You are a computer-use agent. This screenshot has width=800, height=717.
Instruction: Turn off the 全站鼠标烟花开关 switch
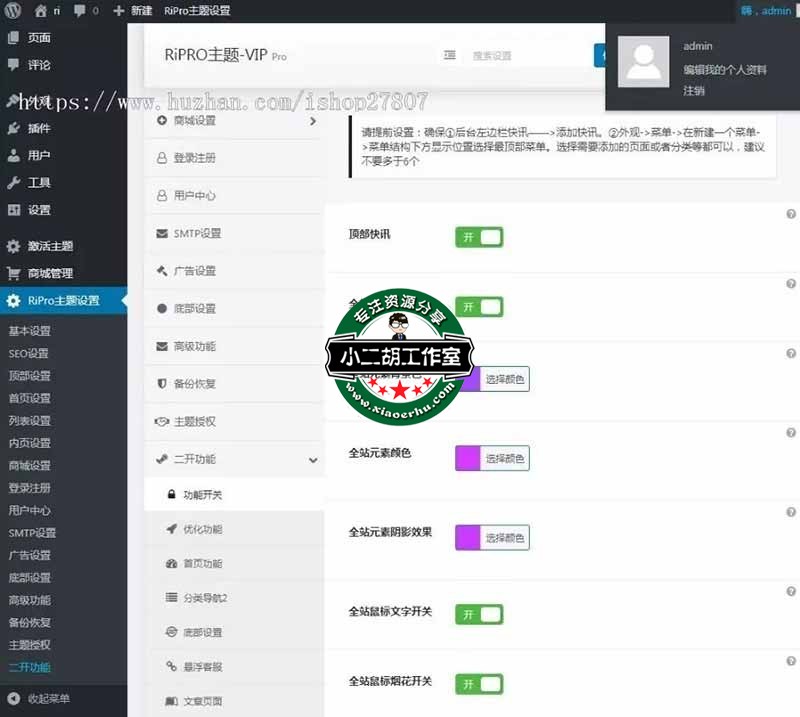(x=479, y=684)
